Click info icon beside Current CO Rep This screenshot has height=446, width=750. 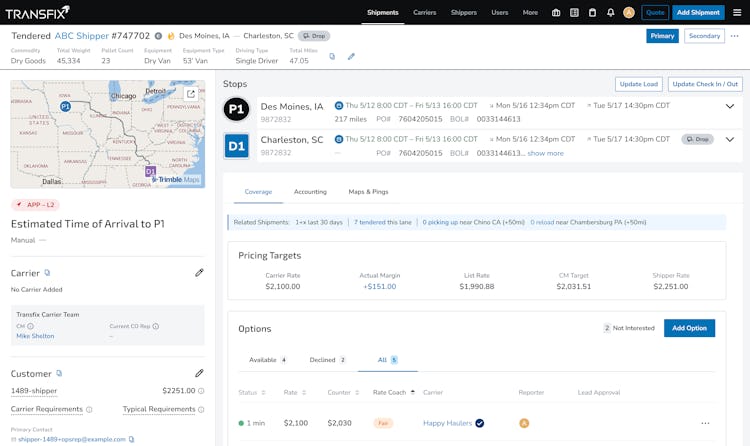pos(155,326)
